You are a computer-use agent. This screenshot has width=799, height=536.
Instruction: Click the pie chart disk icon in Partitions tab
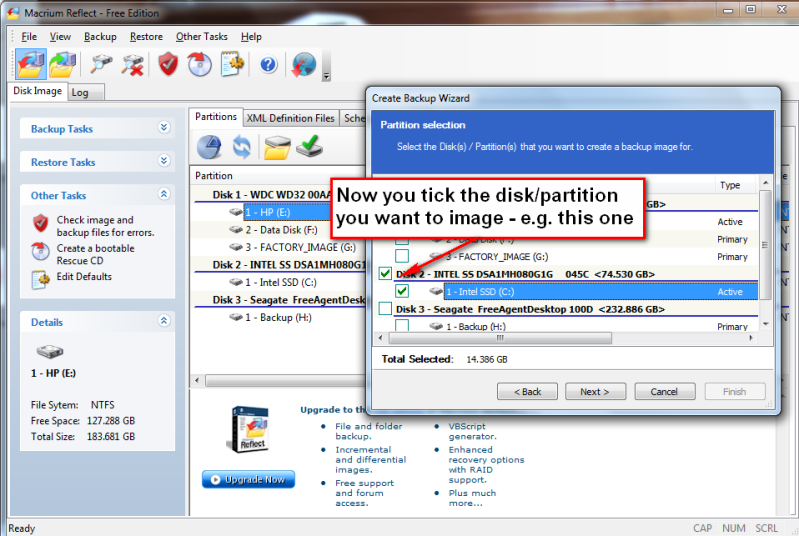pos(209,147)
